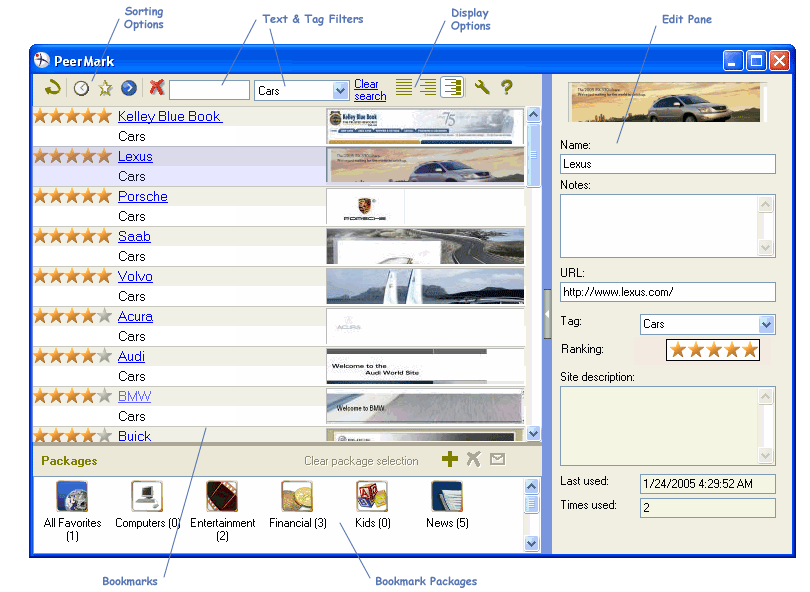This screenshot has height=592, width=810.
Task: Click bookmark list scroll down arrow
Action: click(534, 433)
